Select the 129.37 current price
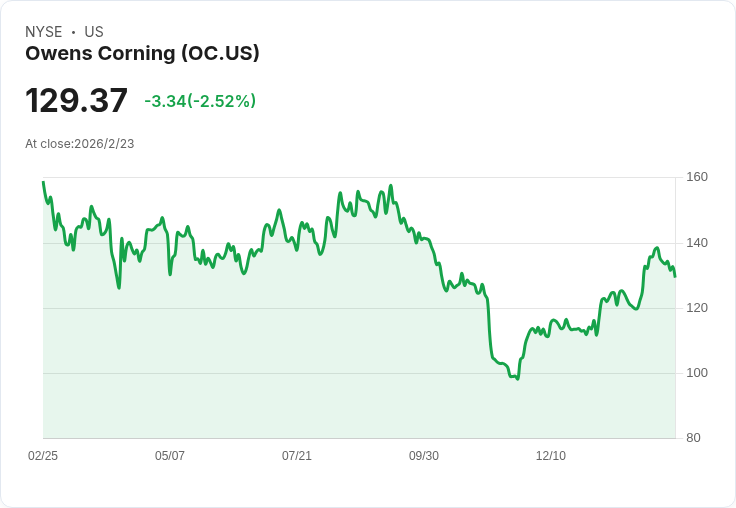This screenshot has height=508, width=736. (76, 101)
